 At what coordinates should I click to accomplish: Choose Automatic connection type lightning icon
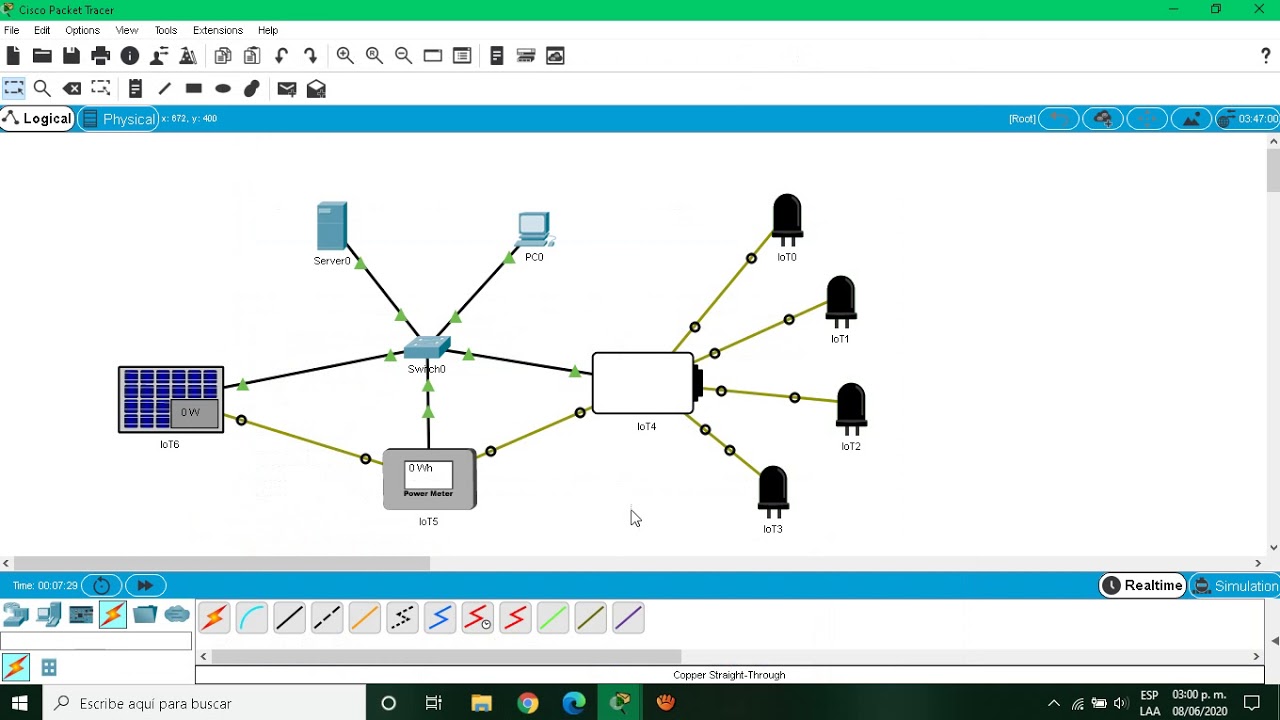pos(214,619)
